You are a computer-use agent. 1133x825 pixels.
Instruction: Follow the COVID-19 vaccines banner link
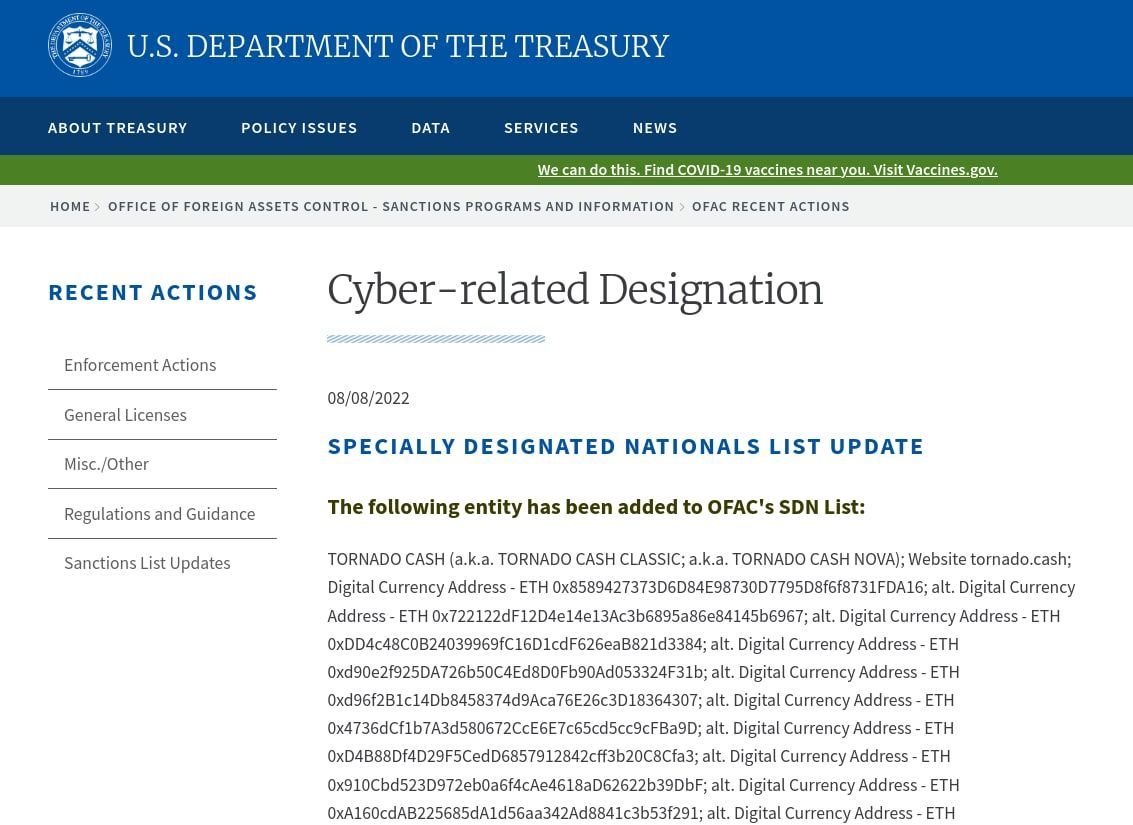click(767, 169)
